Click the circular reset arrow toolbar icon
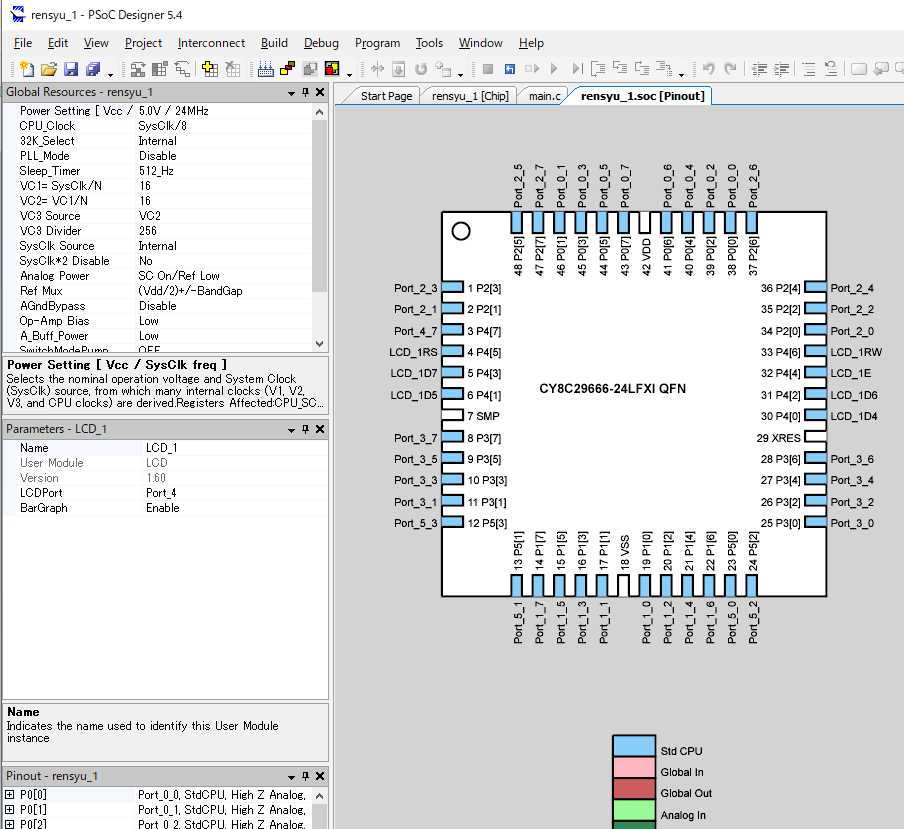 pos(421,69)
